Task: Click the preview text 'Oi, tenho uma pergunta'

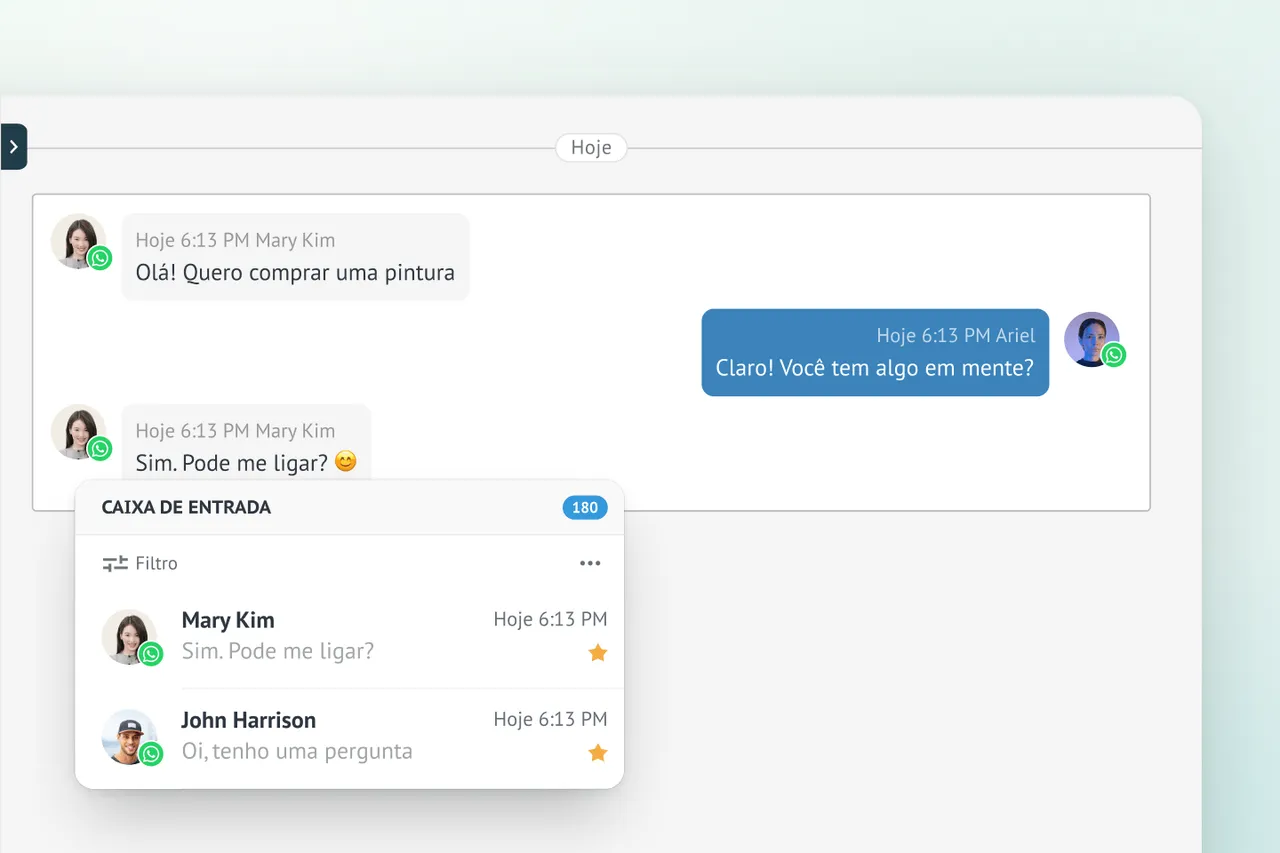Action: [x=297, y=752]
